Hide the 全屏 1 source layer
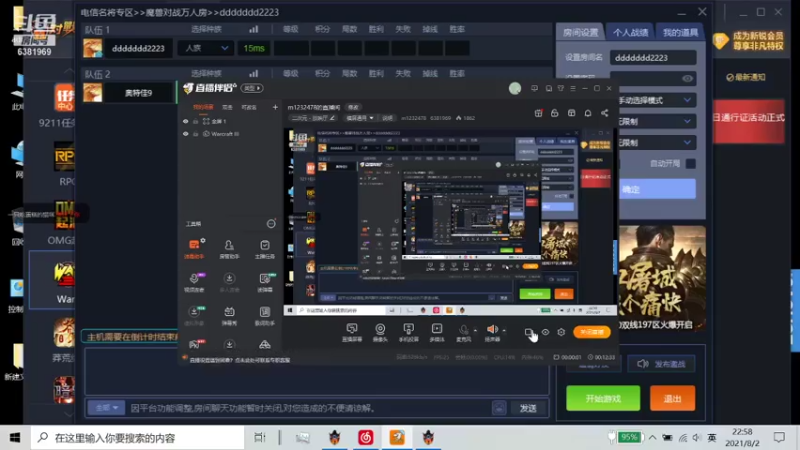This screenshot has height=450, width=800. tap(186, 121)
